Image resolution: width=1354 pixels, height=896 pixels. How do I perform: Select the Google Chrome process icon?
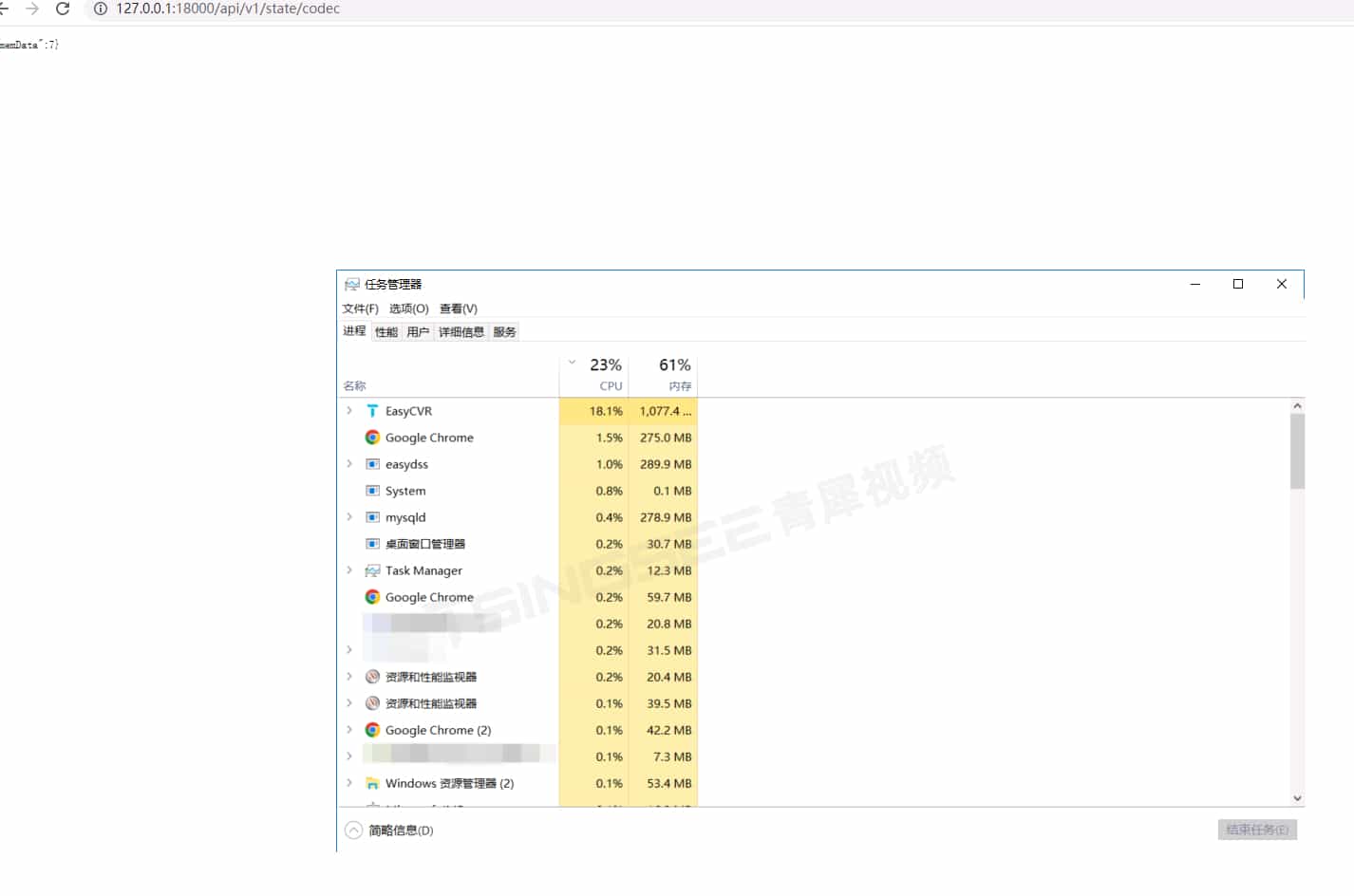(371, 437)
